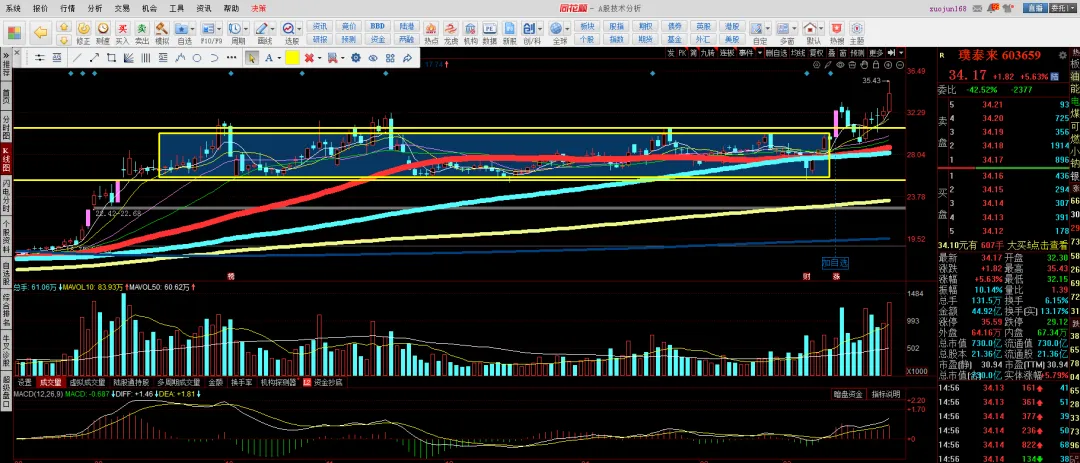Expand the 选股 stock picker dropdown arrow
This screenshot has width=1080, height=463.
point(300,29)
